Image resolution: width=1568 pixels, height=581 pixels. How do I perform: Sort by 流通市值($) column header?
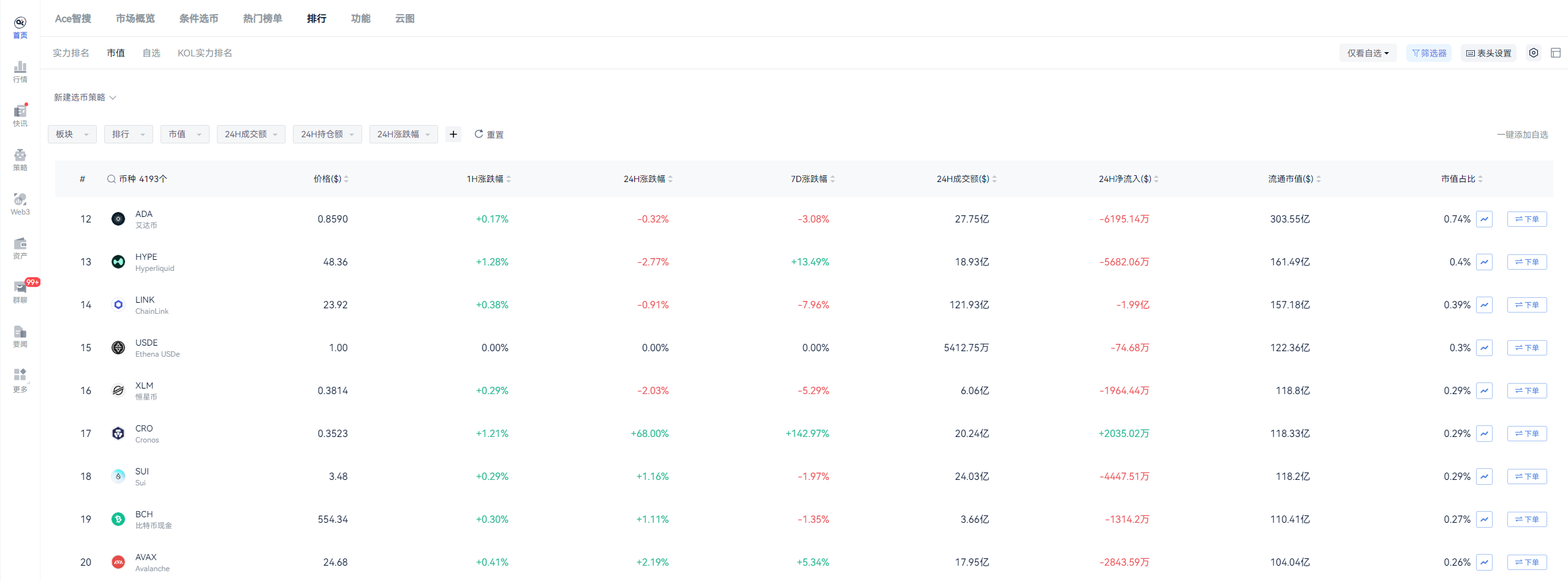tap(1295, 179)
